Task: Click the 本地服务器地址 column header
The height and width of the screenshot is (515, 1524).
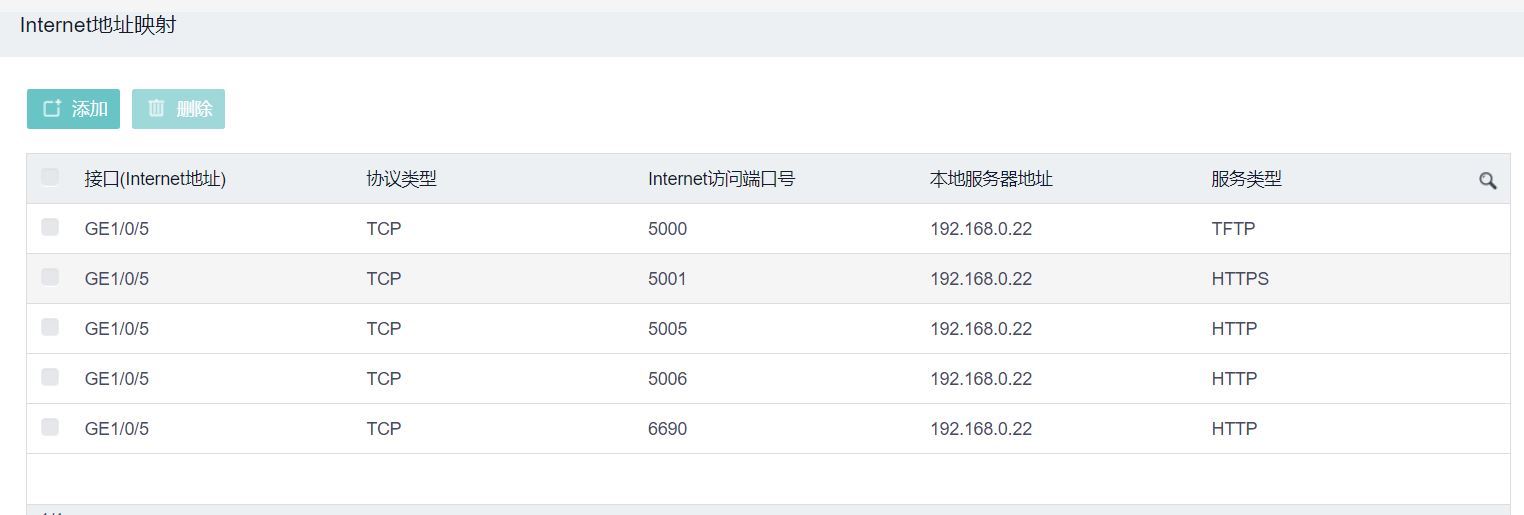Action: tap(991, 179)
